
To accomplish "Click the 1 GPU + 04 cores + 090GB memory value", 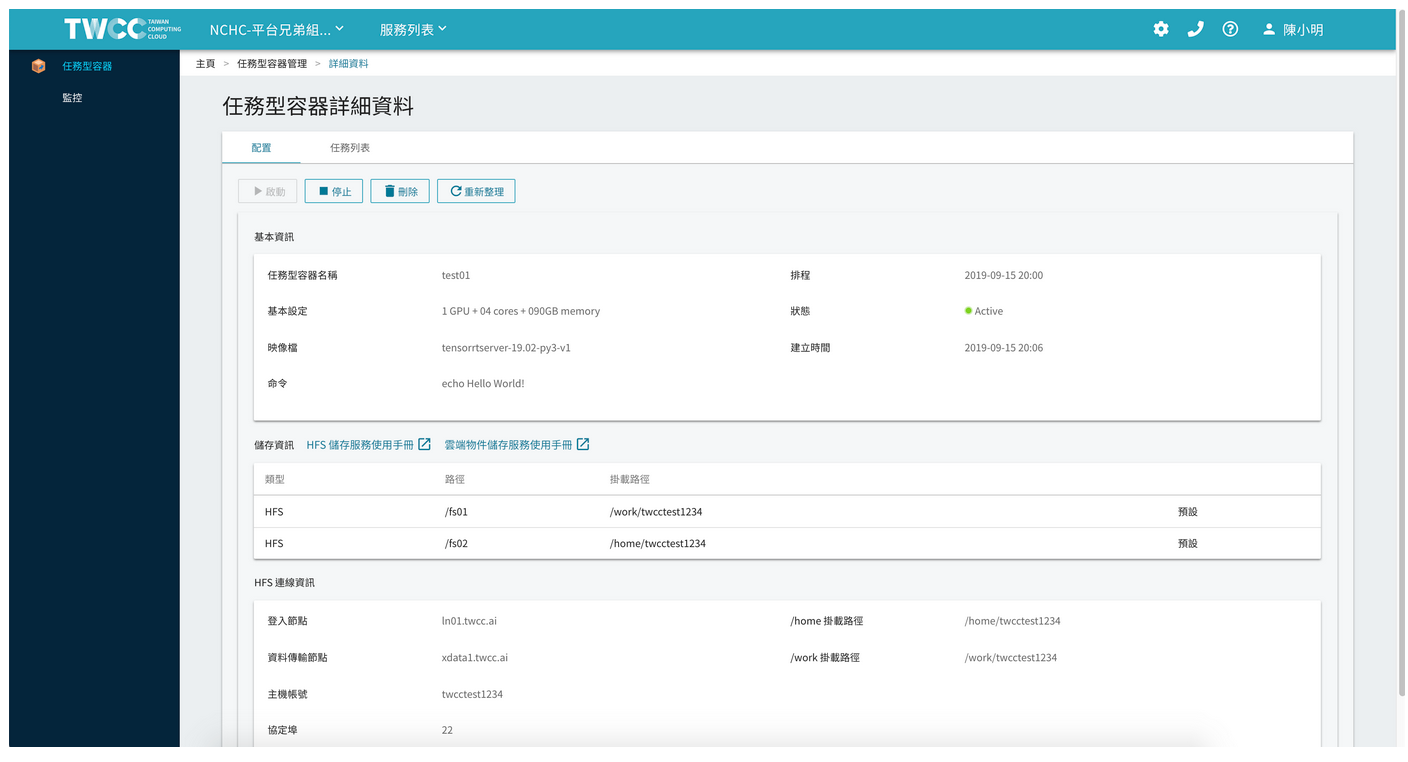I will tap(521, 311).
